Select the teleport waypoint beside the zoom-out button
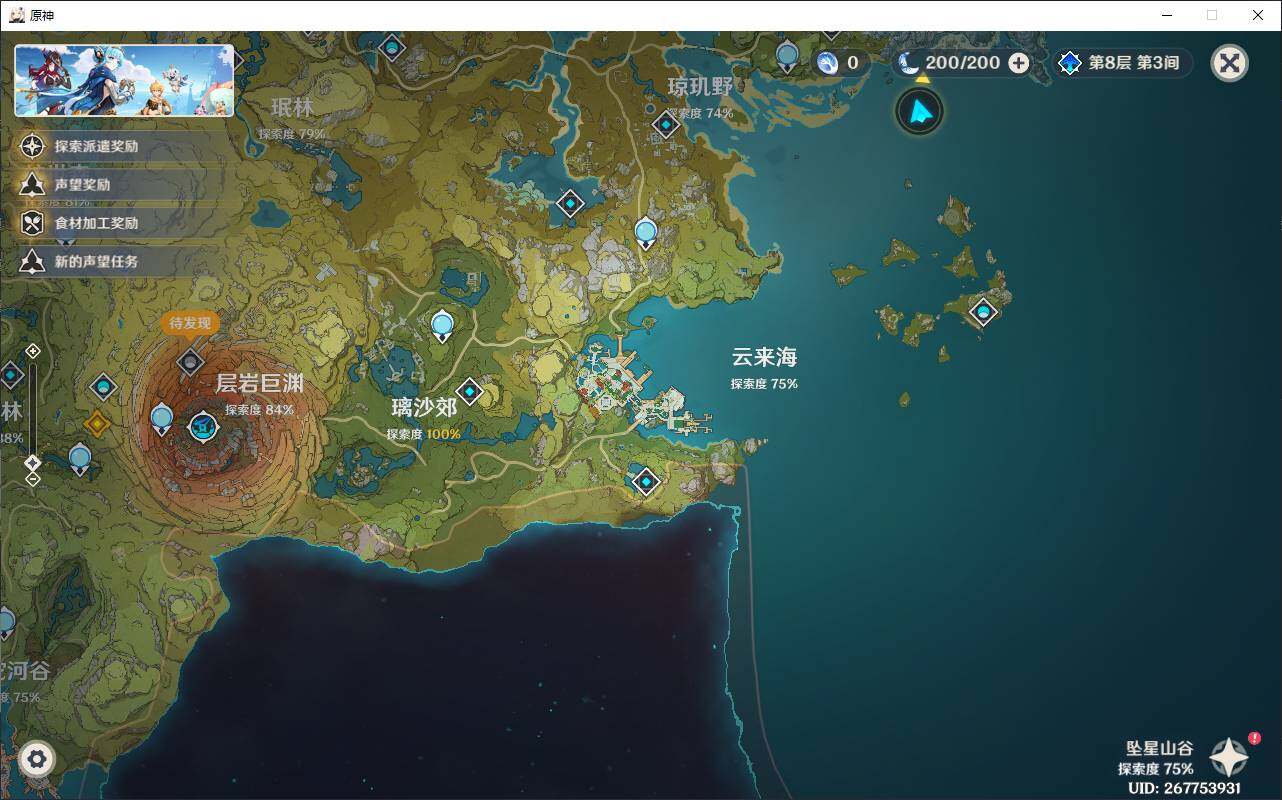This screenshot has height=800, width=1282. pos(80,459)
